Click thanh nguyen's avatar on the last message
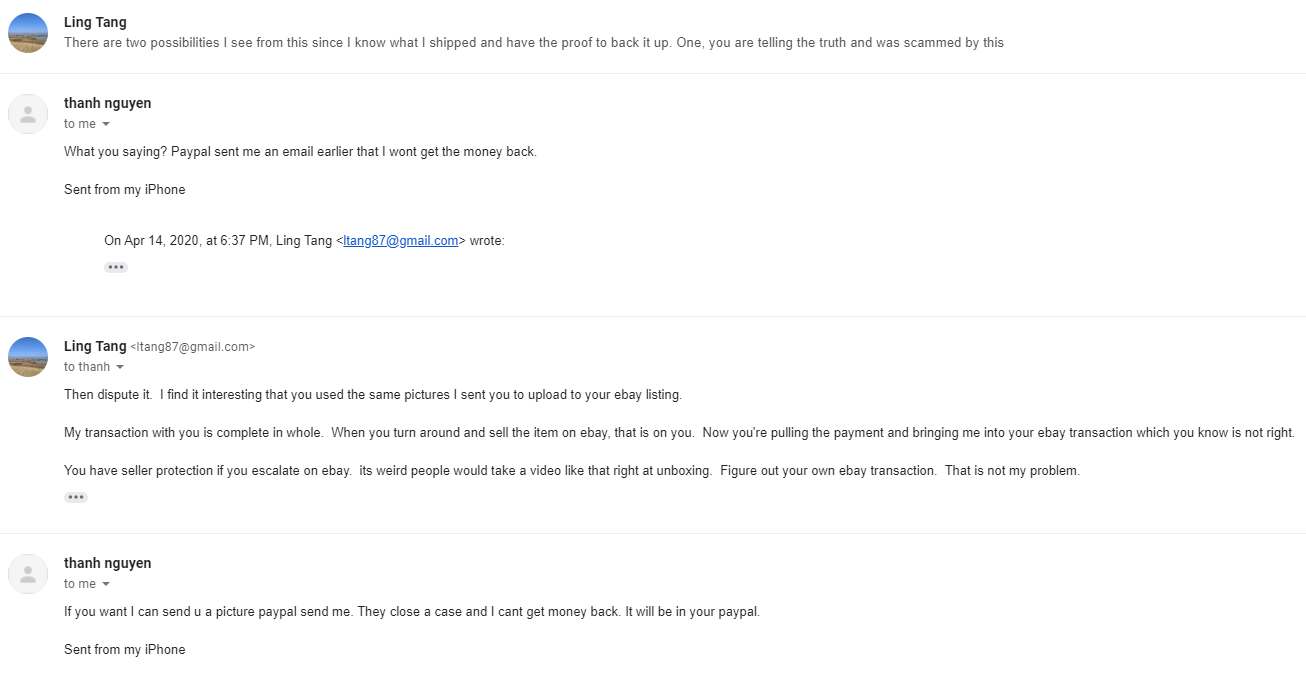 (x=28, y=574)
